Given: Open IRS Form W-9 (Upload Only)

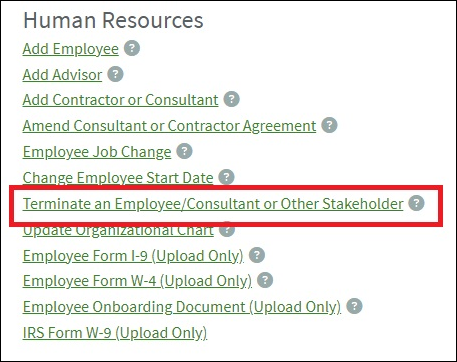Looking at the screenshot, I should coord(115,333).
